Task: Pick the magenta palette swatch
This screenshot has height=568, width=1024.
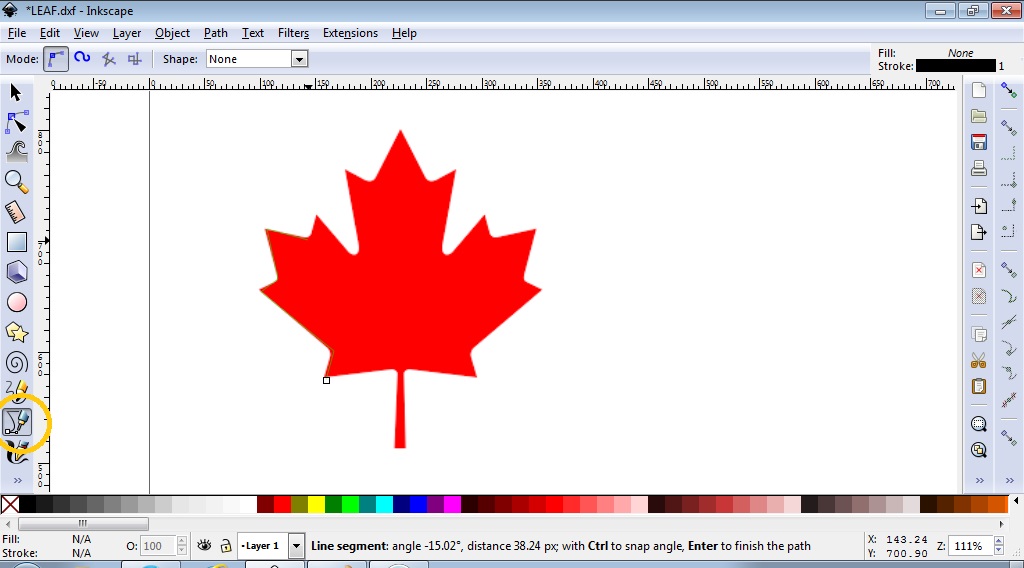Action: 452,504
